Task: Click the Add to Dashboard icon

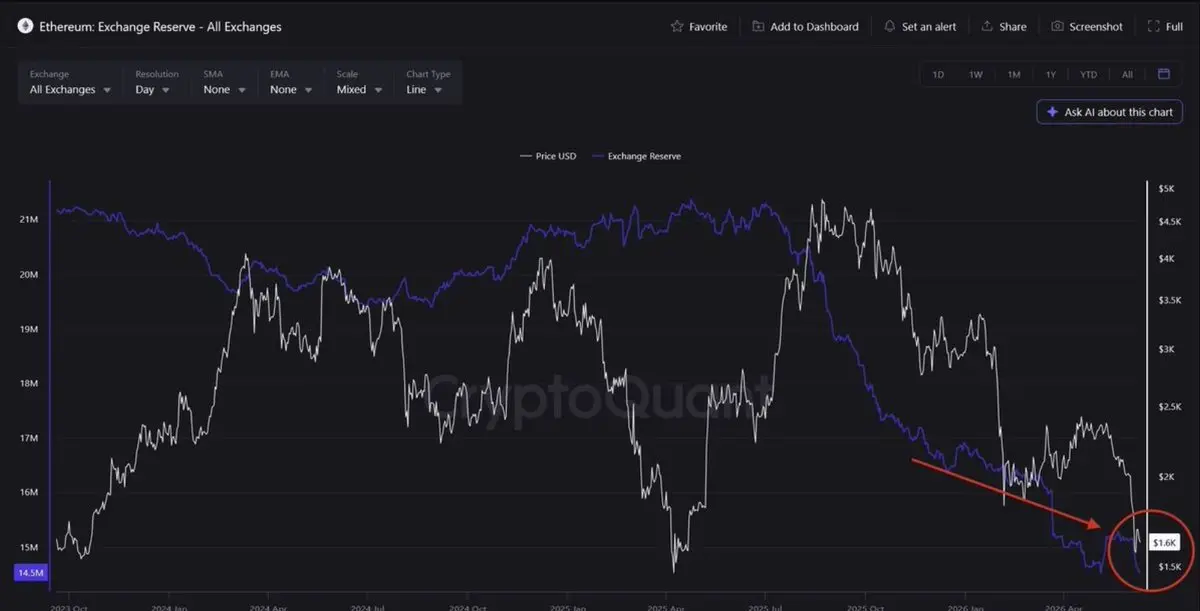Action: tap(758, 26)
